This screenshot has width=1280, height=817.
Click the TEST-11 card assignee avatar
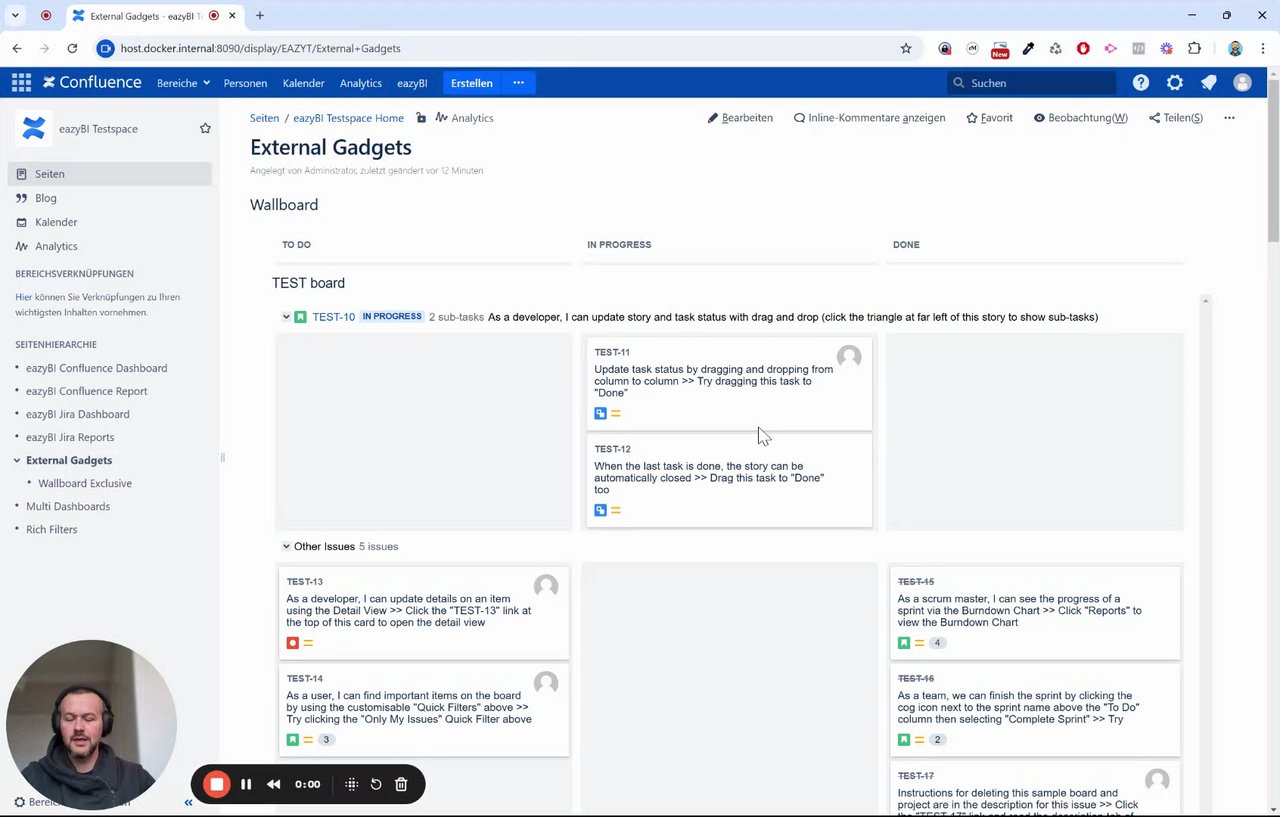click(849, 357)
